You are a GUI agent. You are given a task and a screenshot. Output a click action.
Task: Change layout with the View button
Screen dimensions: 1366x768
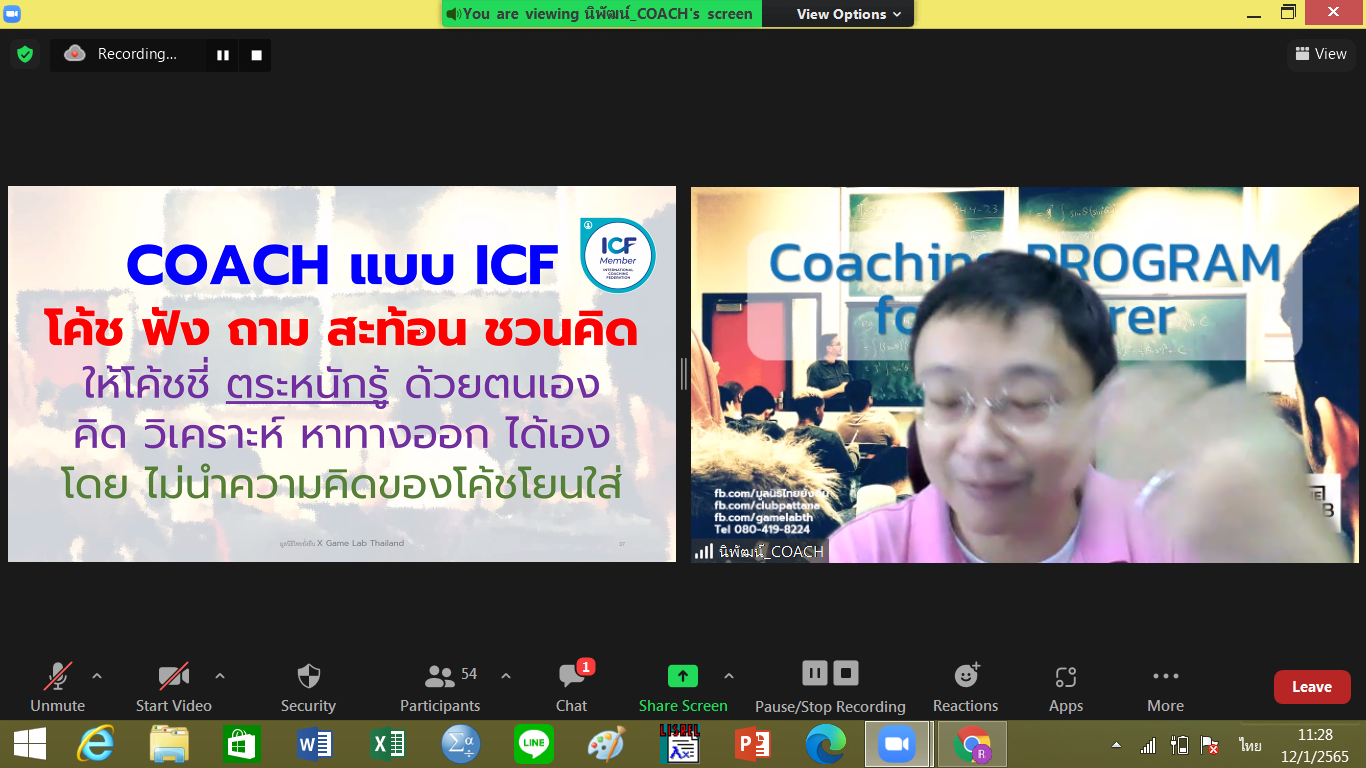(x=1321, y=54)
